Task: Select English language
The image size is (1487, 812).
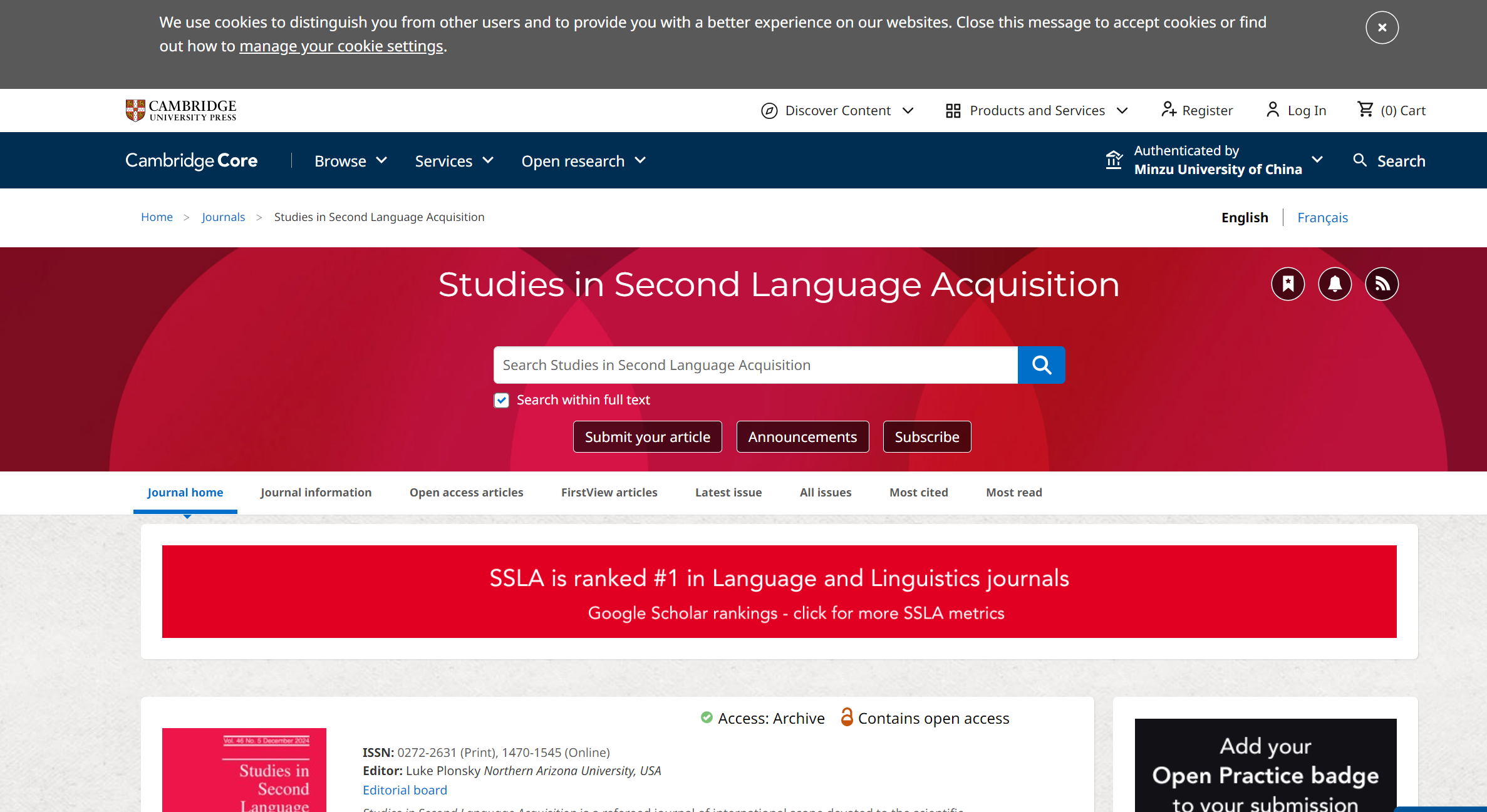Action: [x=1244, y=217]
